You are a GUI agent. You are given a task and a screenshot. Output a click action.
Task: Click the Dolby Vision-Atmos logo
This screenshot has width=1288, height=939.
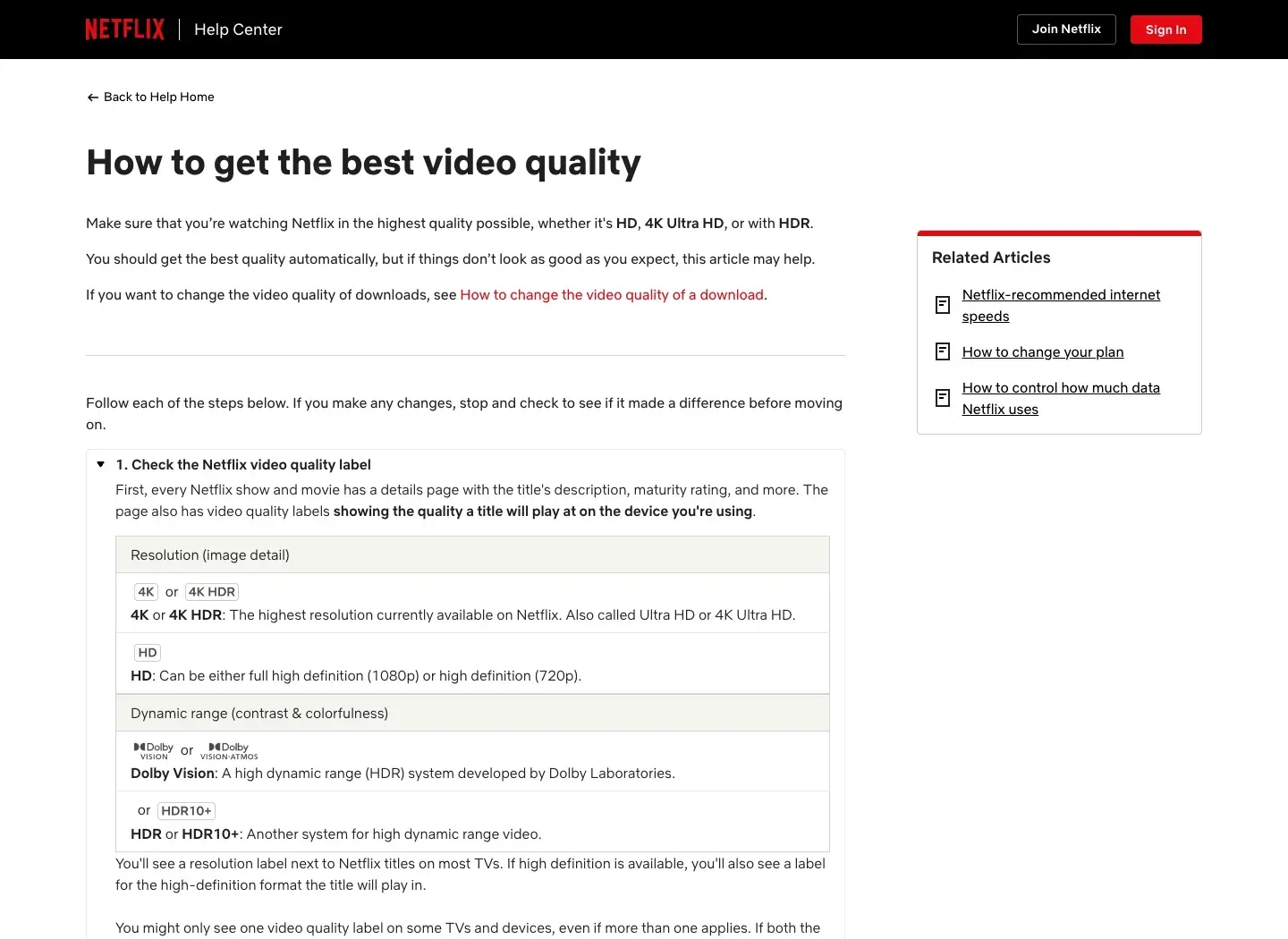[229, 751]
